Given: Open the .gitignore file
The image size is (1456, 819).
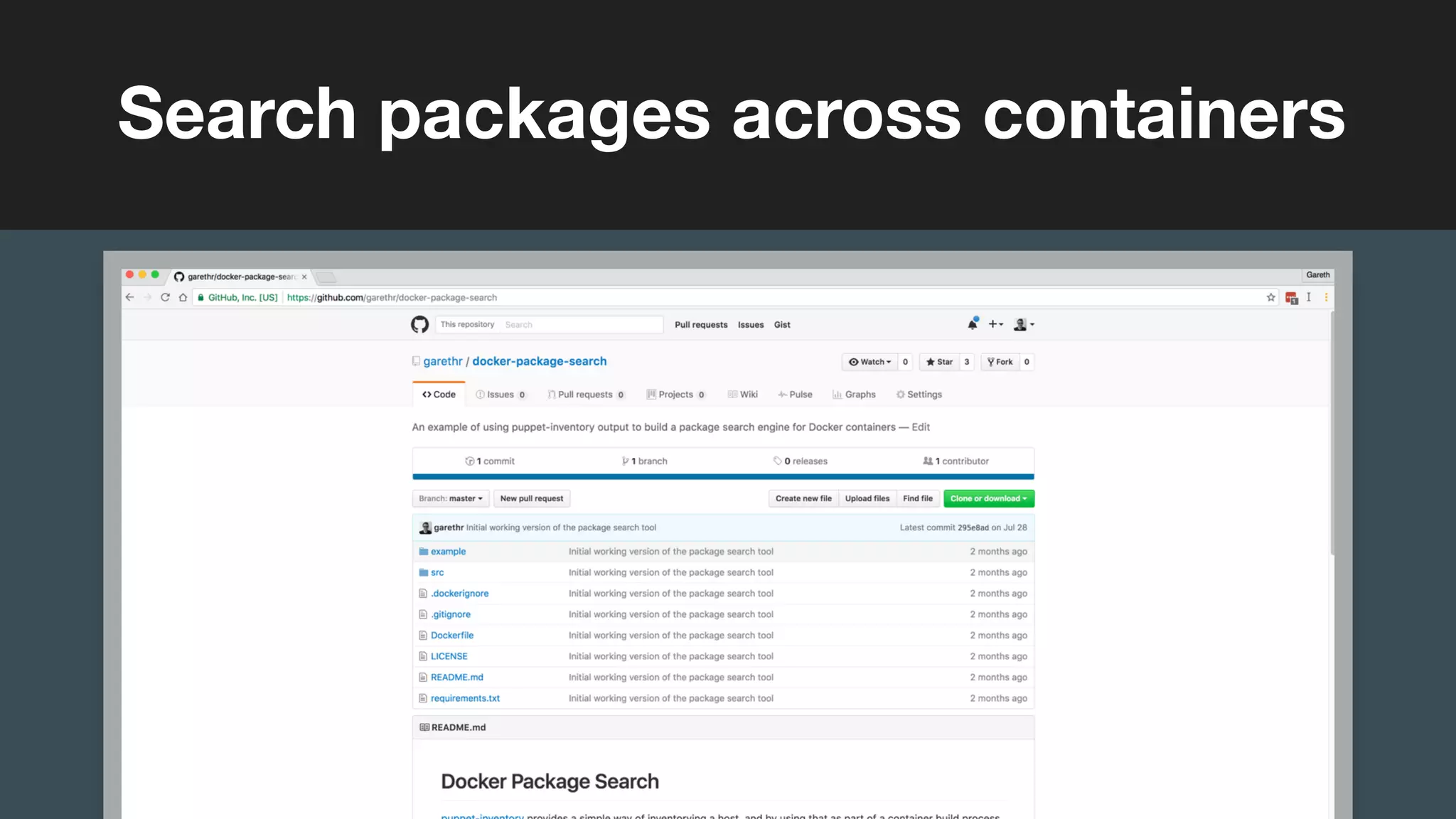Looking at the screenshot, I should [x=451, y=614].
